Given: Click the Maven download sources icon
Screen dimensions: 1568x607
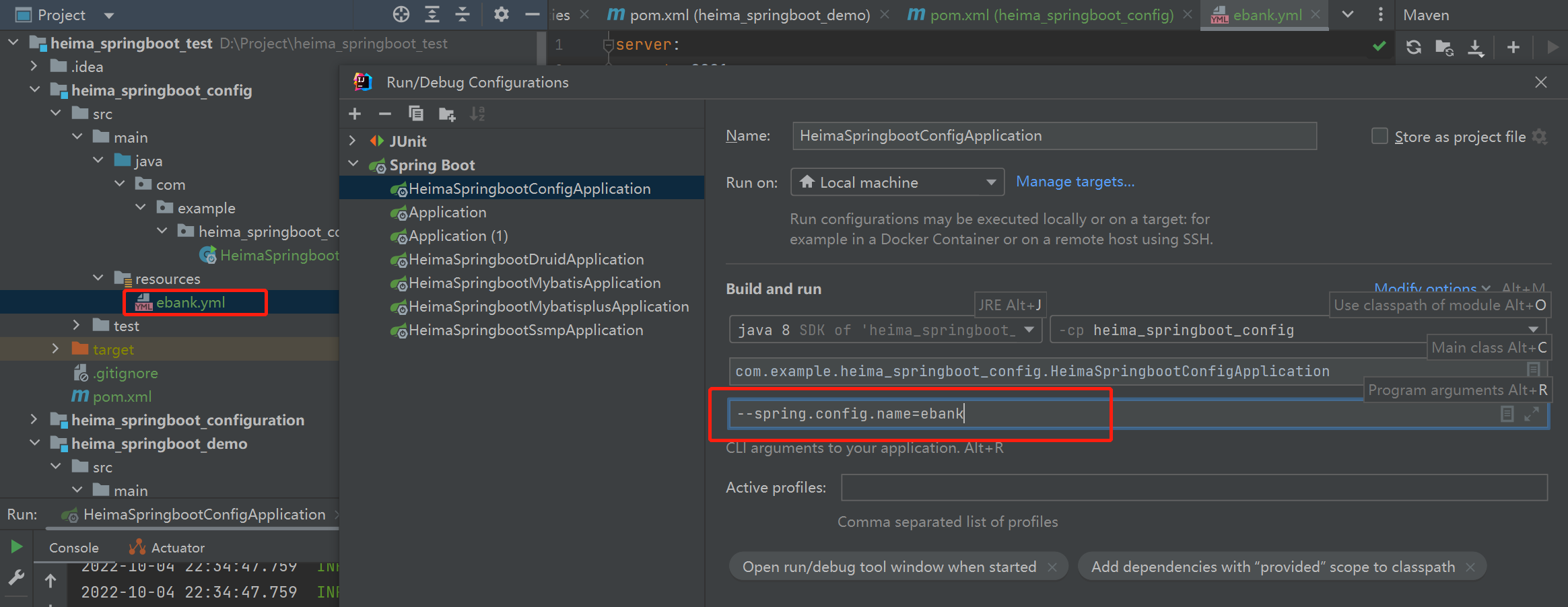Looking at the screenshot, I should 1475,47.
